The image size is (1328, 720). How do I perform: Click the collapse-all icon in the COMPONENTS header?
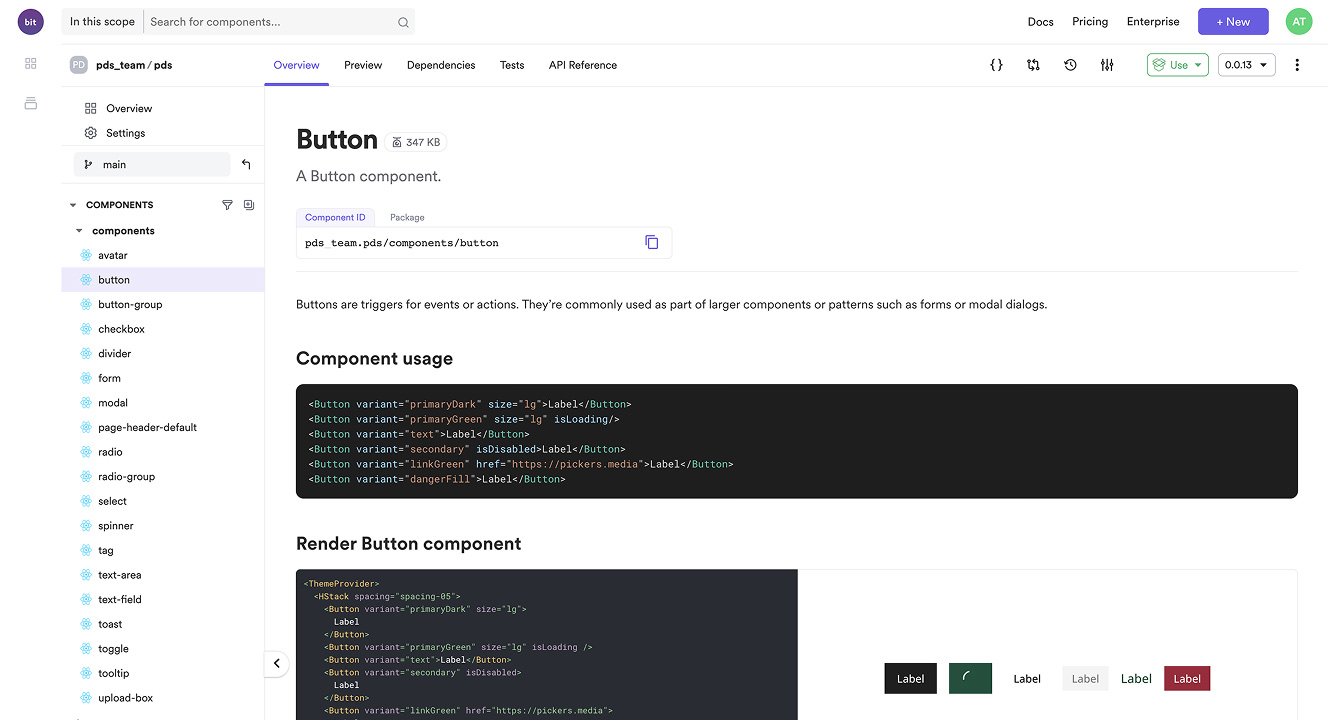(249, 205)
